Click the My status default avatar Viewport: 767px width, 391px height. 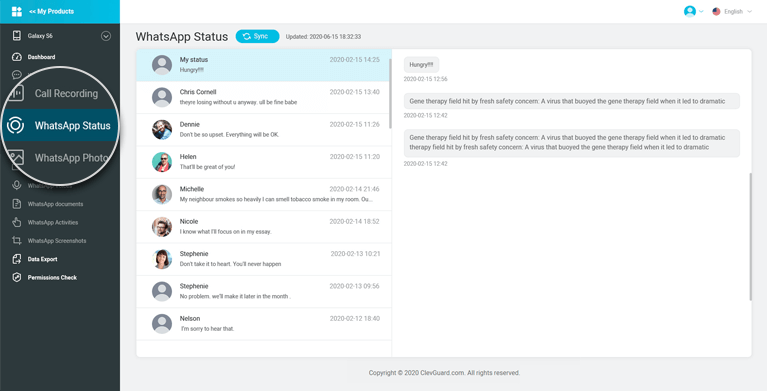[162, 65]
